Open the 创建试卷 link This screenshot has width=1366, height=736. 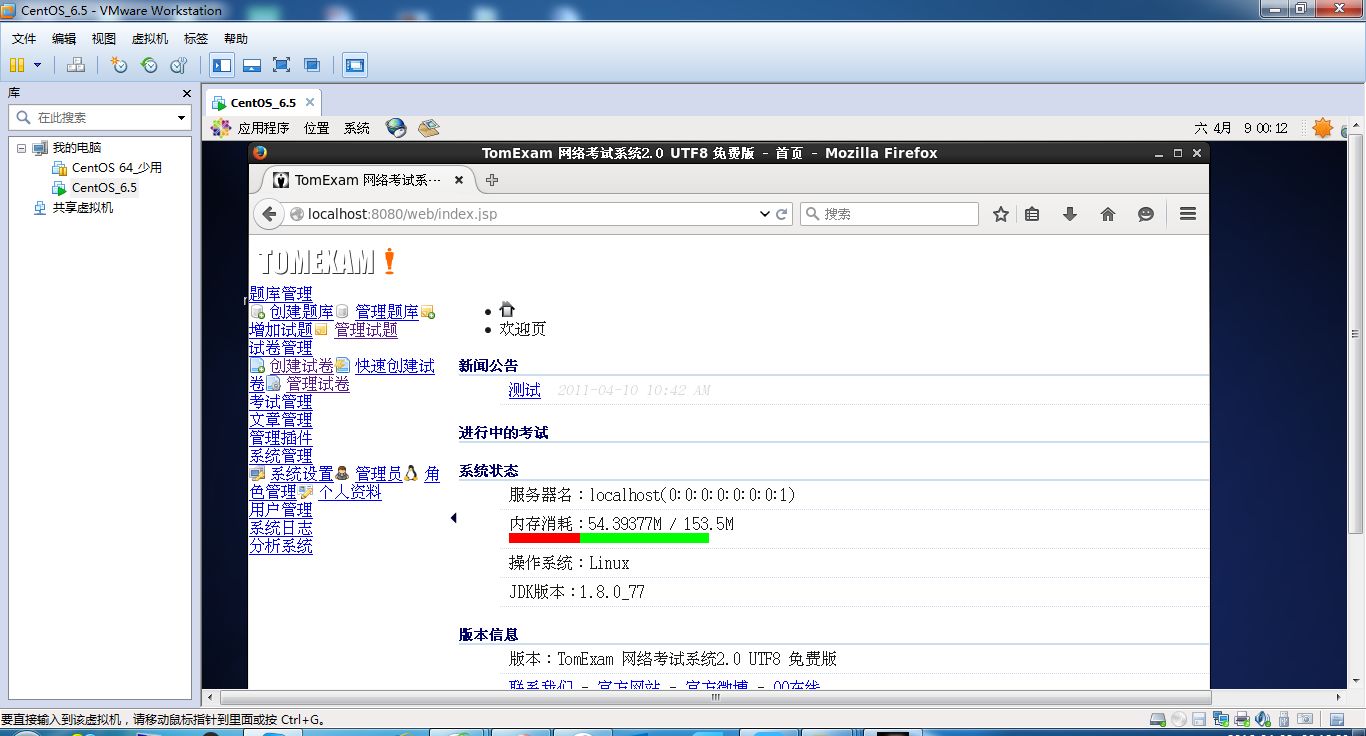[302, 366]
